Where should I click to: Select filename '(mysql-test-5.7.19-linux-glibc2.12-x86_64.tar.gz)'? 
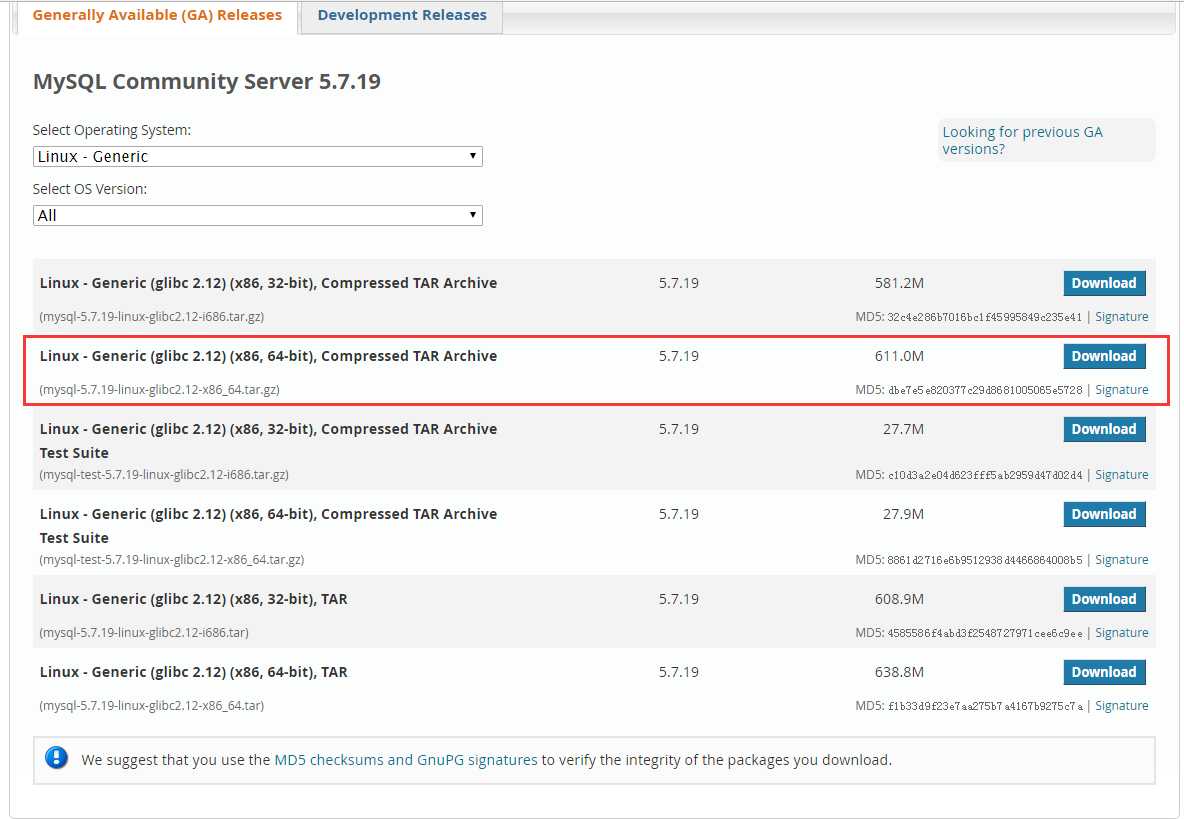[171, 560]
